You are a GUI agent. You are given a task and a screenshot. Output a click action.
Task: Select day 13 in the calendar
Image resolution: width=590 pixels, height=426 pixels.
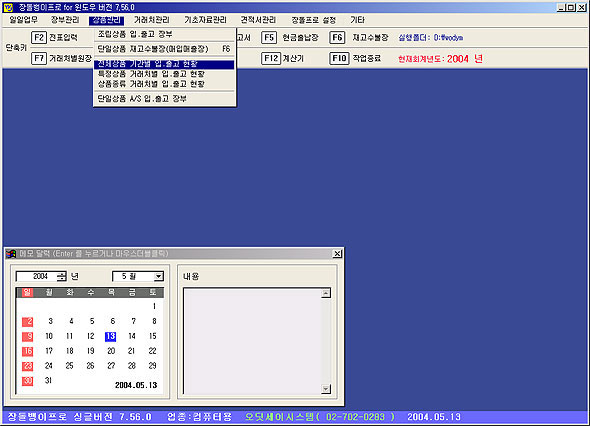111,336
